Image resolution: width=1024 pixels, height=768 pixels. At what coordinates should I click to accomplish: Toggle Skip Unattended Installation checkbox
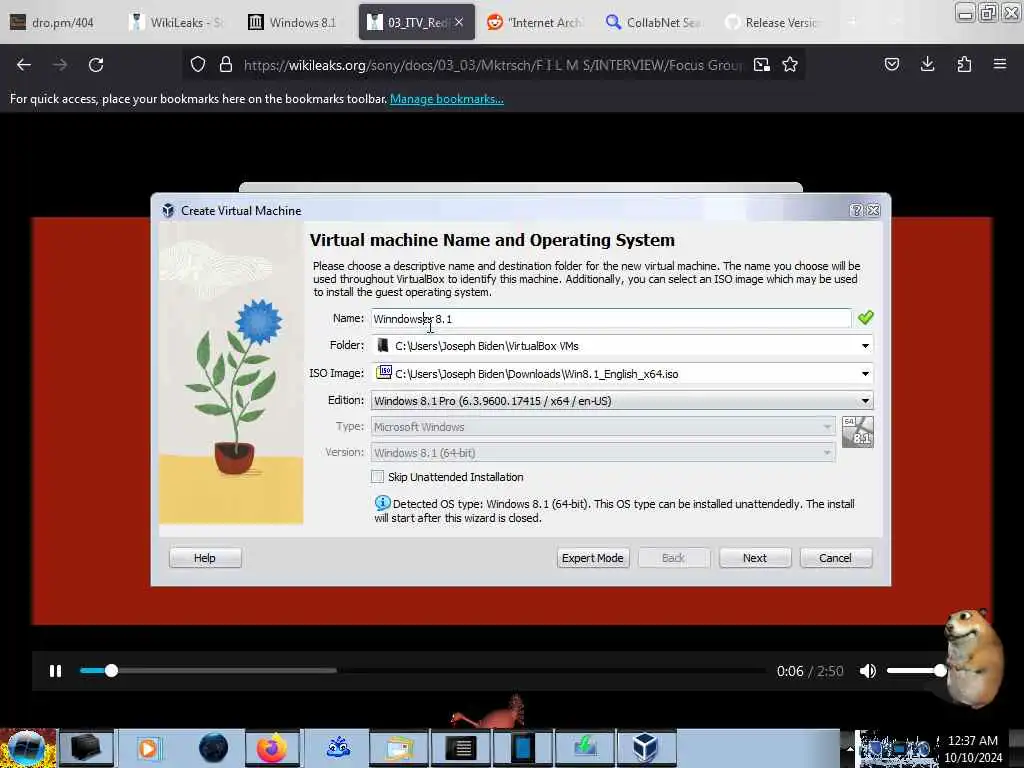377,477
